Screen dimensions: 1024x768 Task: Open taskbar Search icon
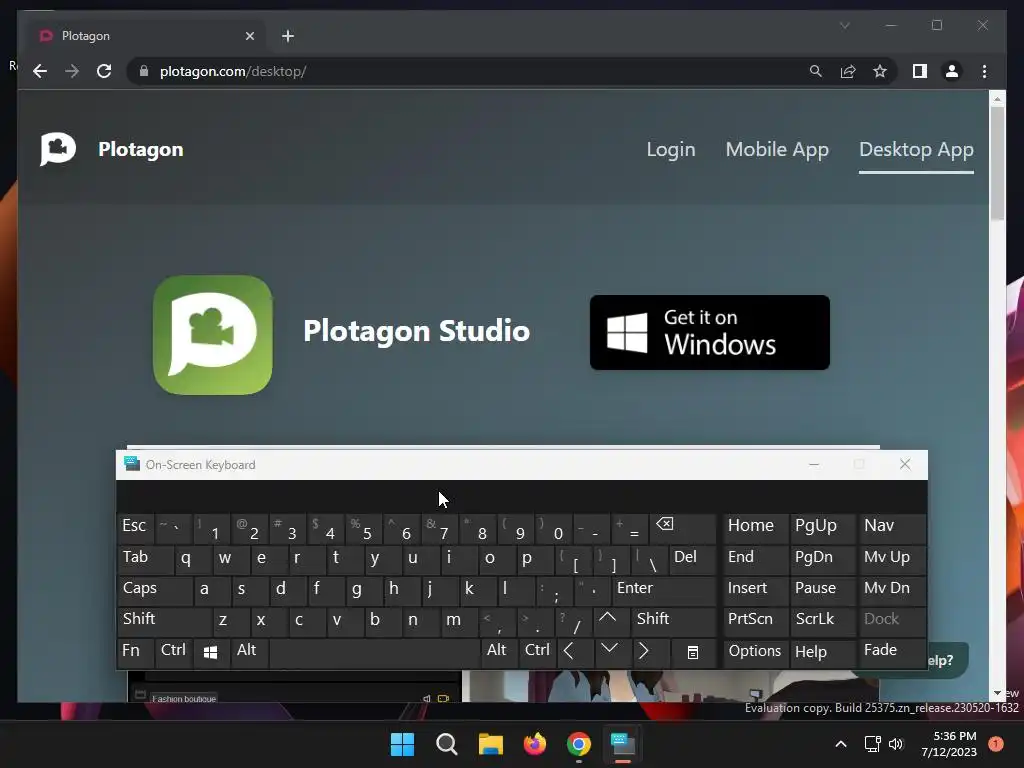447,744
